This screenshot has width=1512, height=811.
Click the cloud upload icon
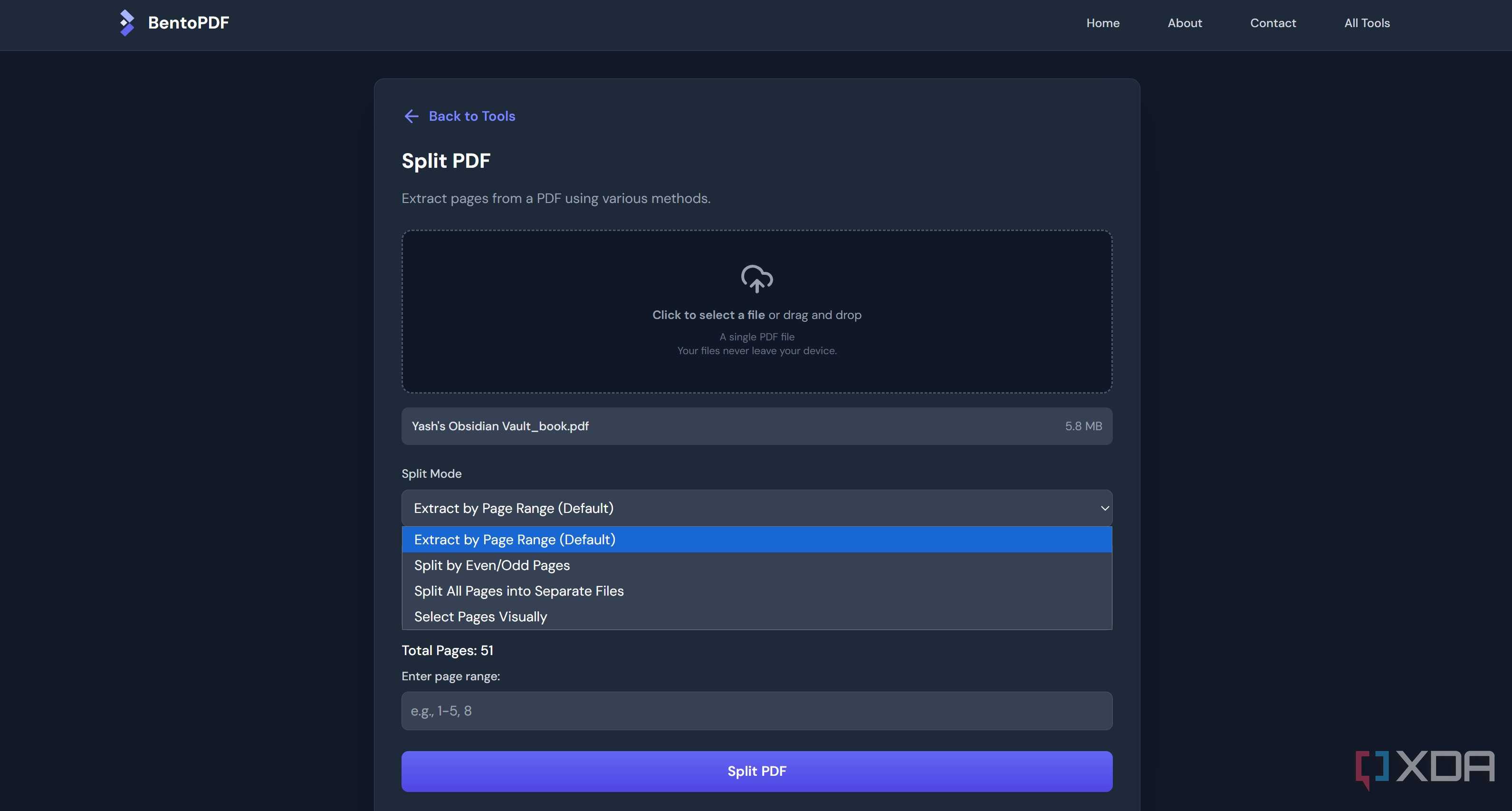click(x=756, y=279)
